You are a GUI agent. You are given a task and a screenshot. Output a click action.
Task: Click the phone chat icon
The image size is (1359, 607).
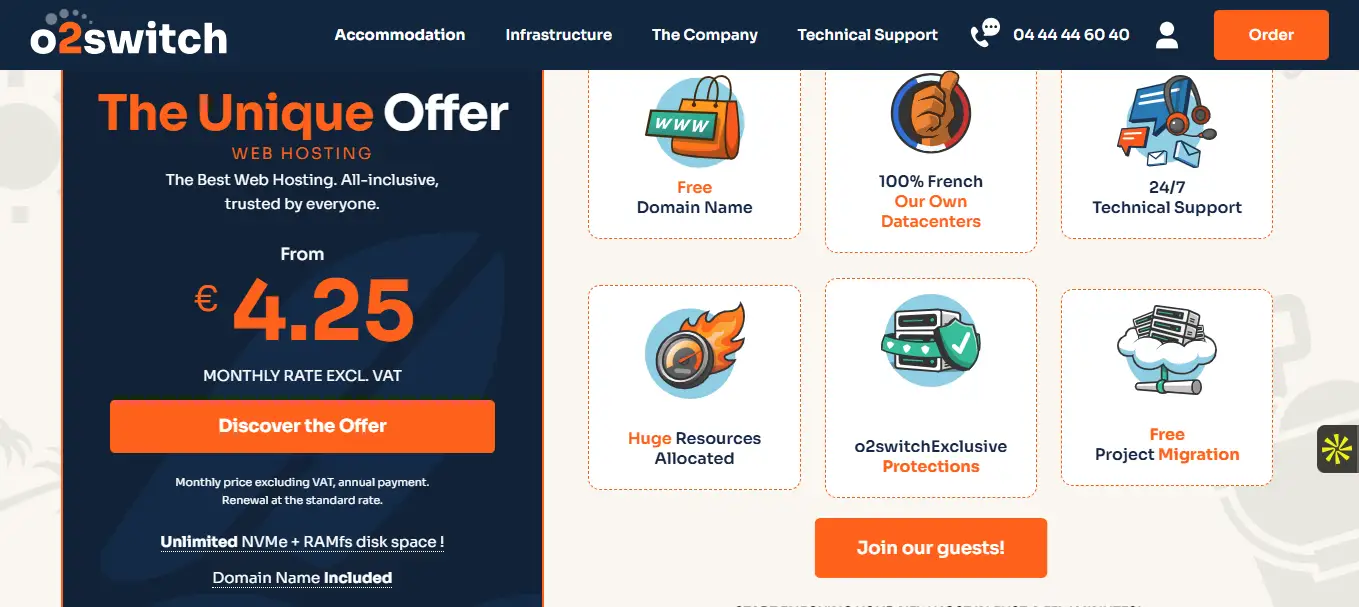tap(985, 34)
